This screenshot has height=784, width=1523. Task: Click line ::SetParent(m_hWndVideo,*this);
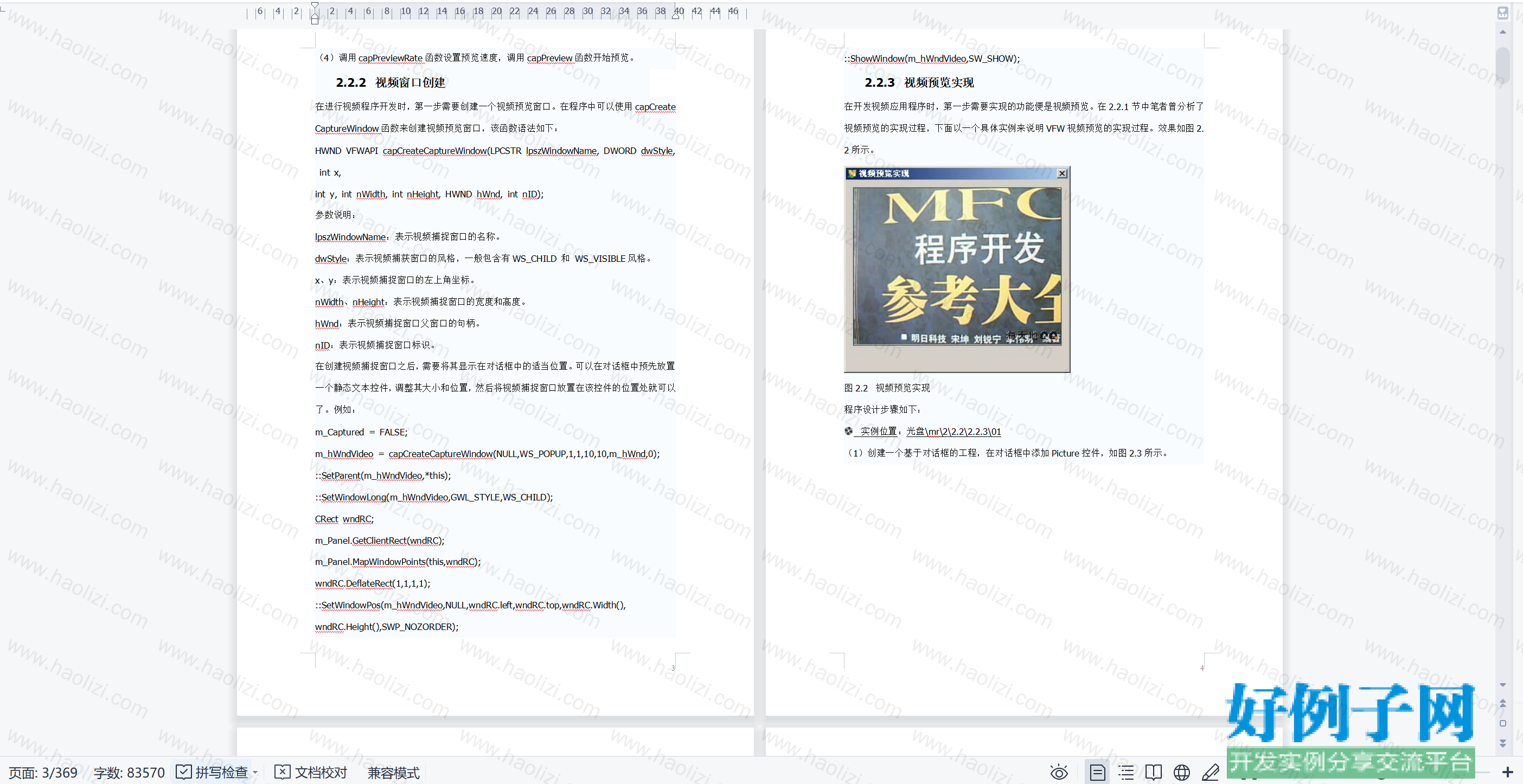point(382,475)
